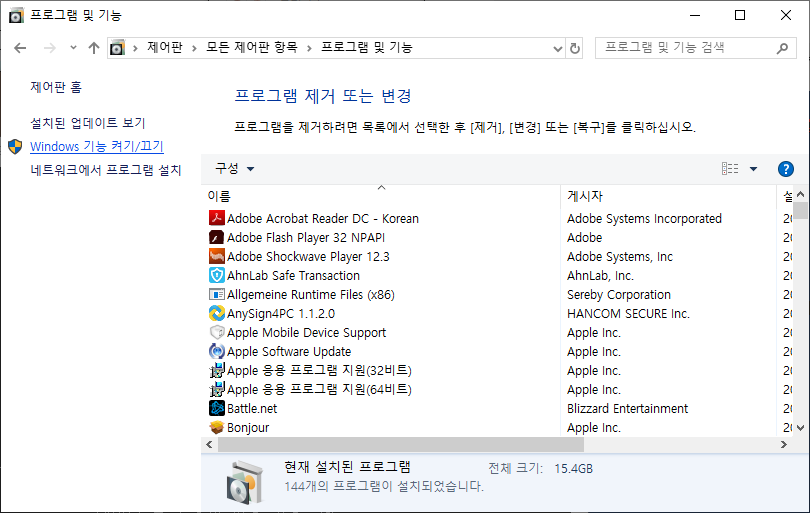The height and width of the screenshot is (513, 810).
Task: Expand chevron before 제어판 in breadcrumb
Action: 135,48
